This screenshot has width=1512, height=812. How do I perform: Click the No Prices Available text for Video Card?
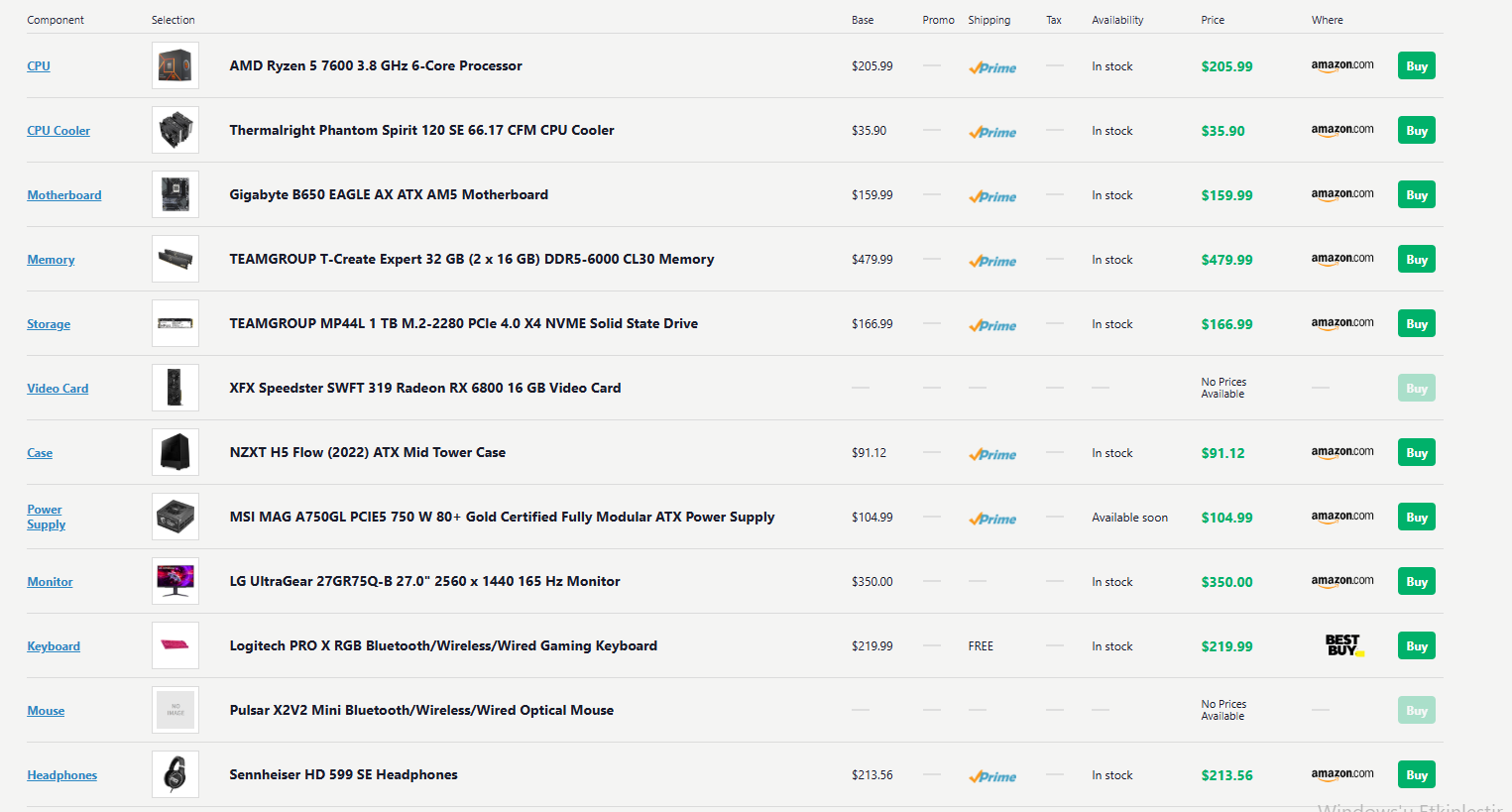[x=1223, y=388]
